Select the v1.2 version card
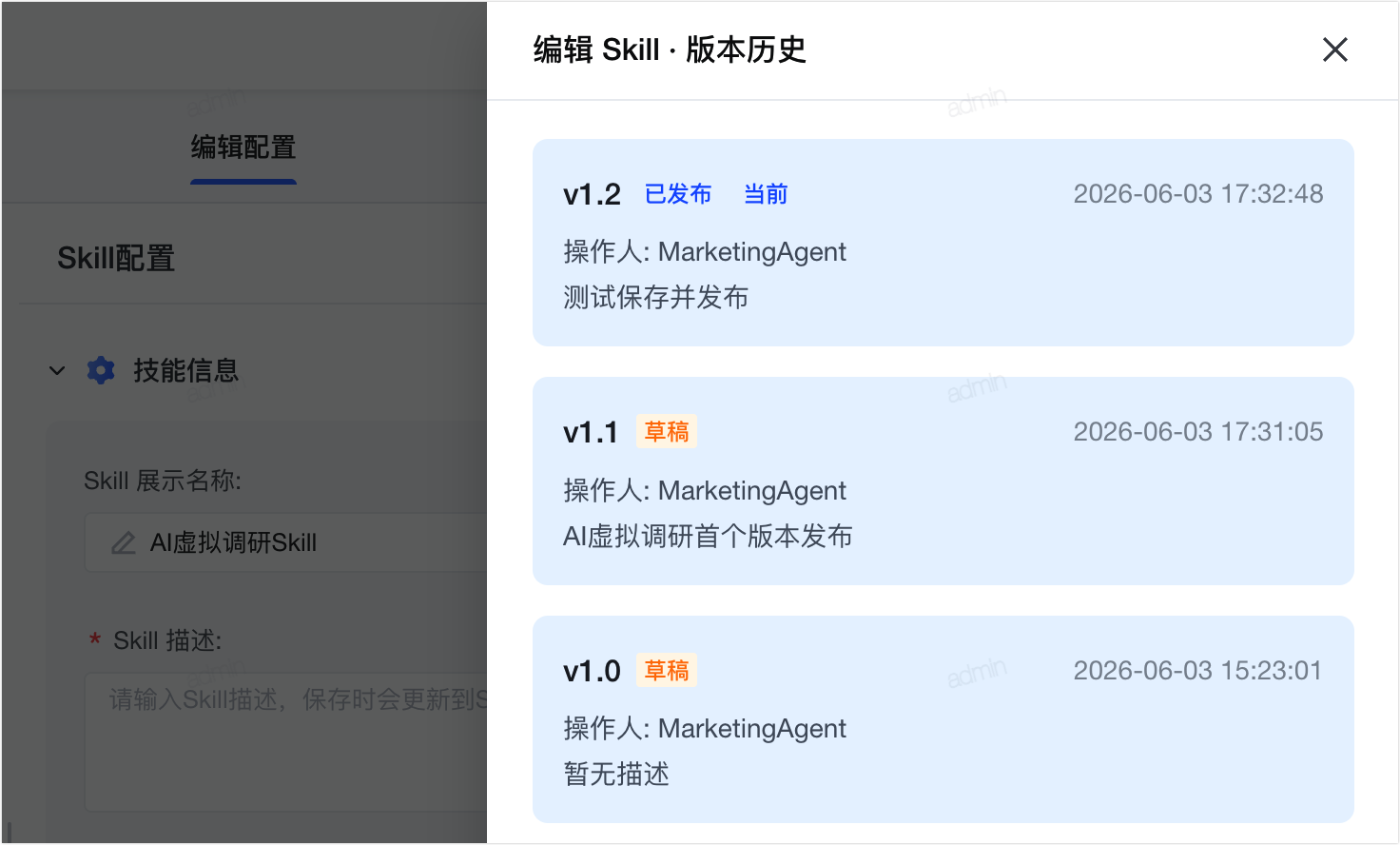 pyautogui.click(x=943, y=243)
